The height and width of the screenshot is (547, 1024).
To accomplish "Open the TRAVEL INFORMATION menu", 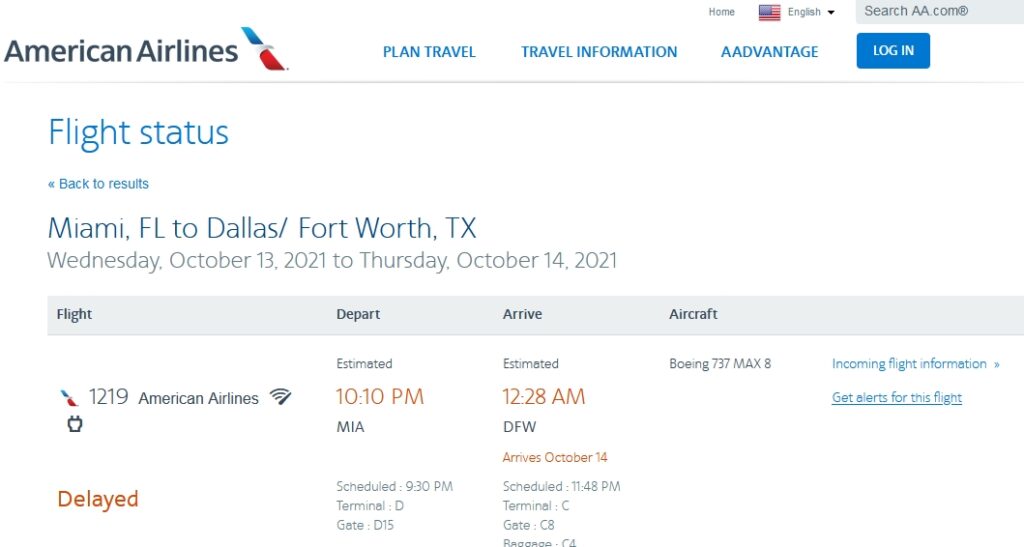I will pos(599,52).
